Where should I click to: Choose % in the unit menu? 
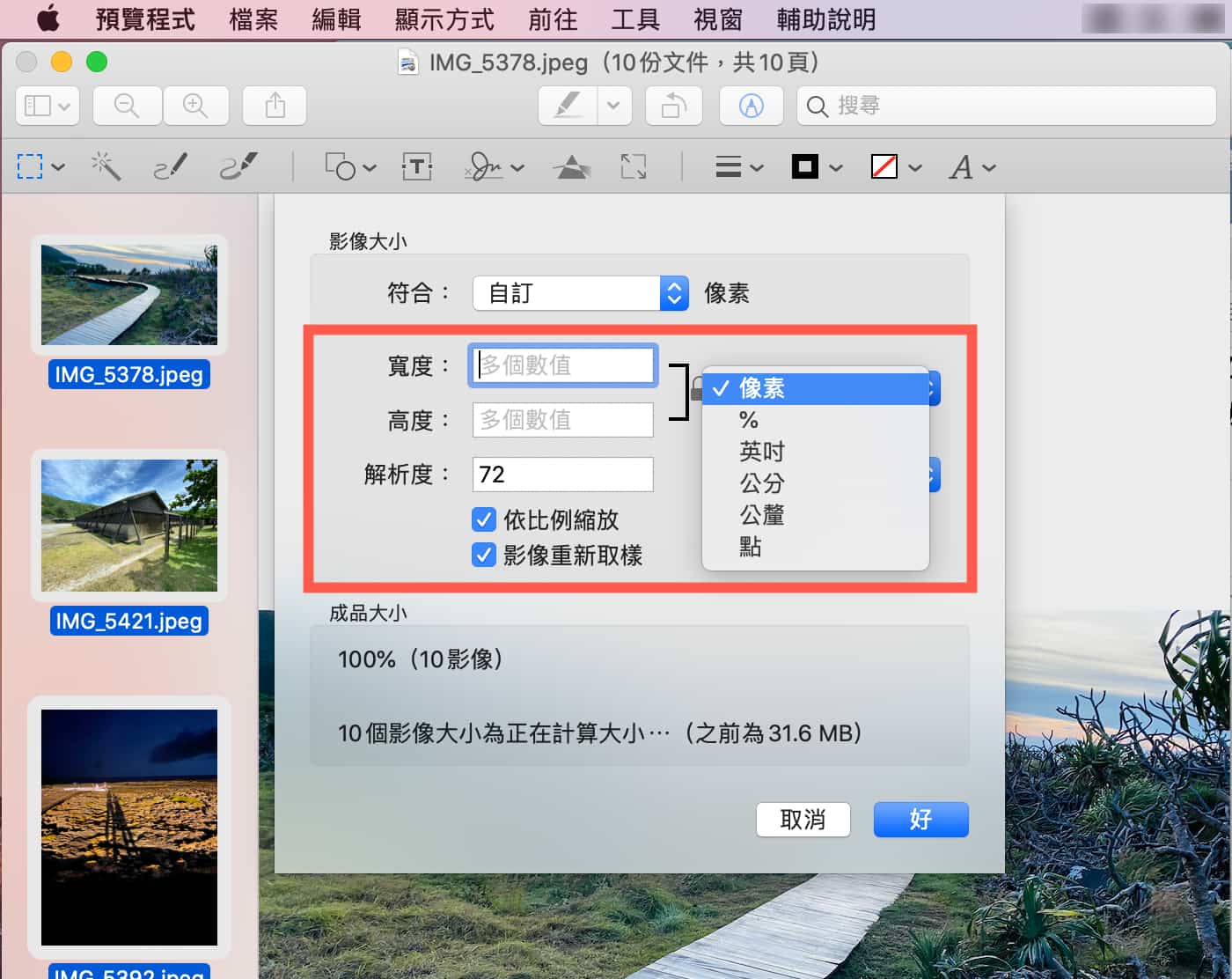coord(816,420)
